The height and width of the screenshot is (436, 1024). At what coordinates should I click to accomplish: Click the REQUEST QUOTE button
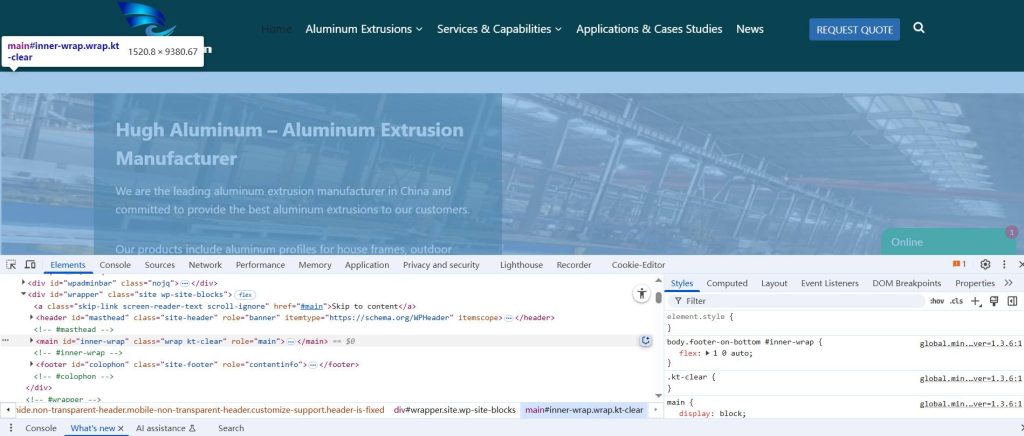(854, 30)
